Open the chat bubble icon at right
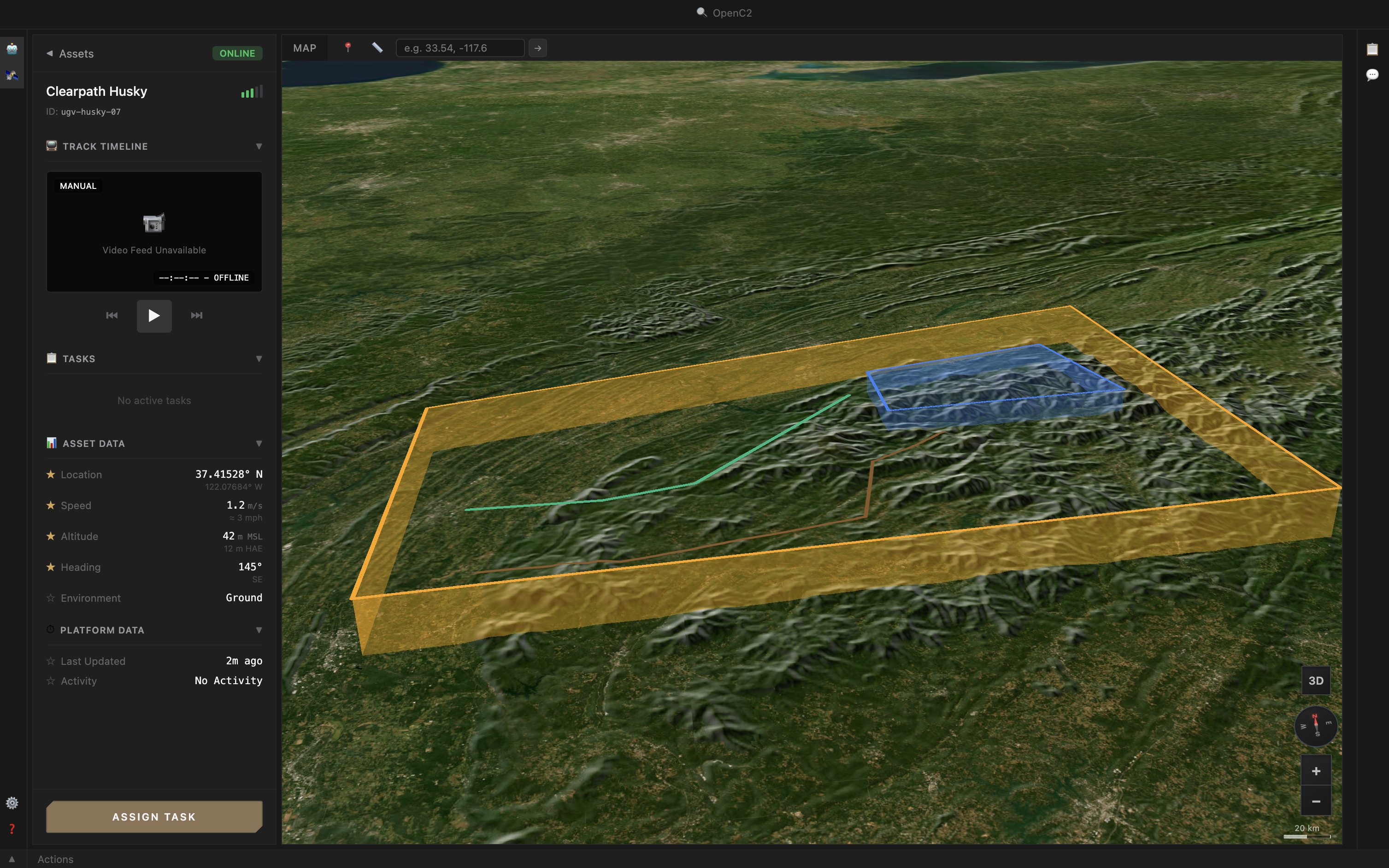 click(x=1372, y=75)
